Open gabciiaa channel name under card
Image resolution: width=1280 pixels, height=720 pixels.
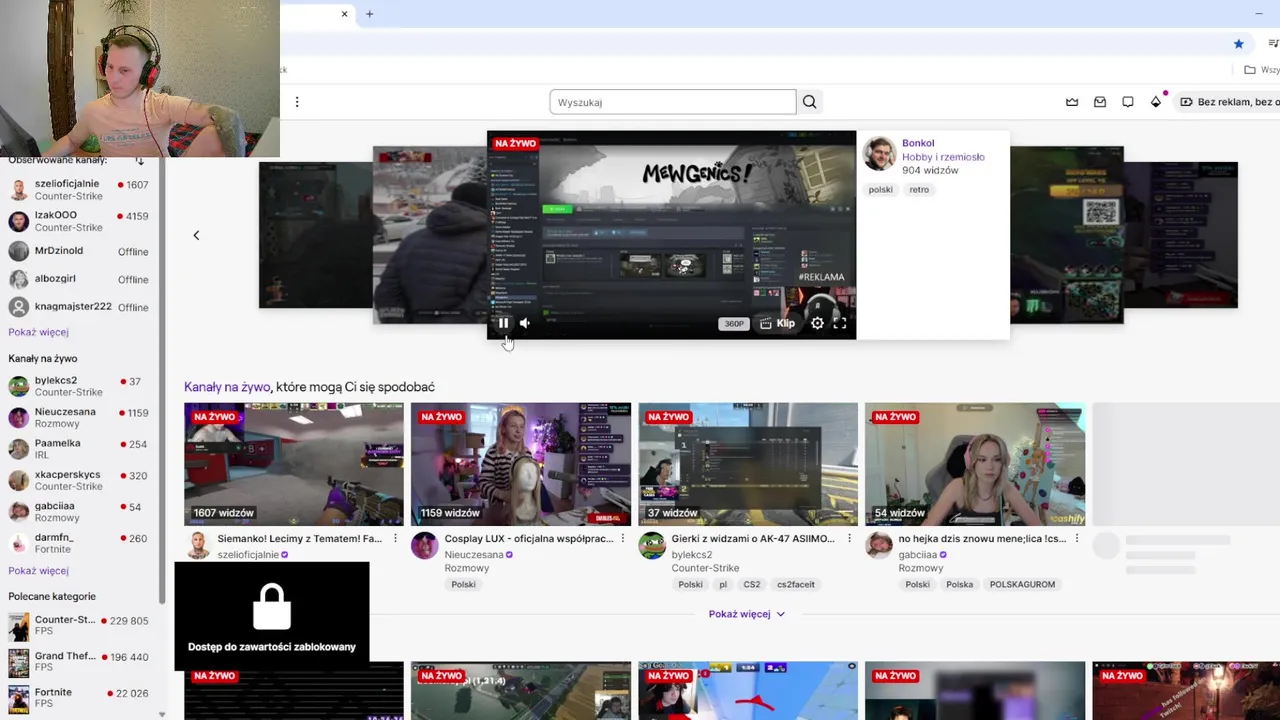pyautogui.click(x=918, y=555)
